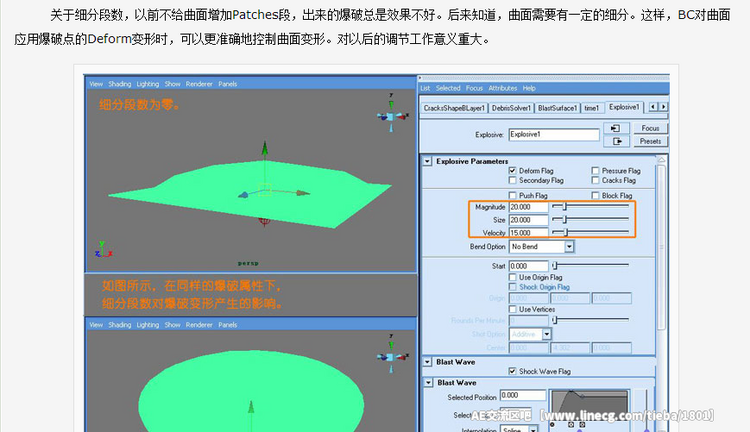750x432 pixels.
Task: Click the Start value field
Action: pyautogui.click(x=529, y=266)
